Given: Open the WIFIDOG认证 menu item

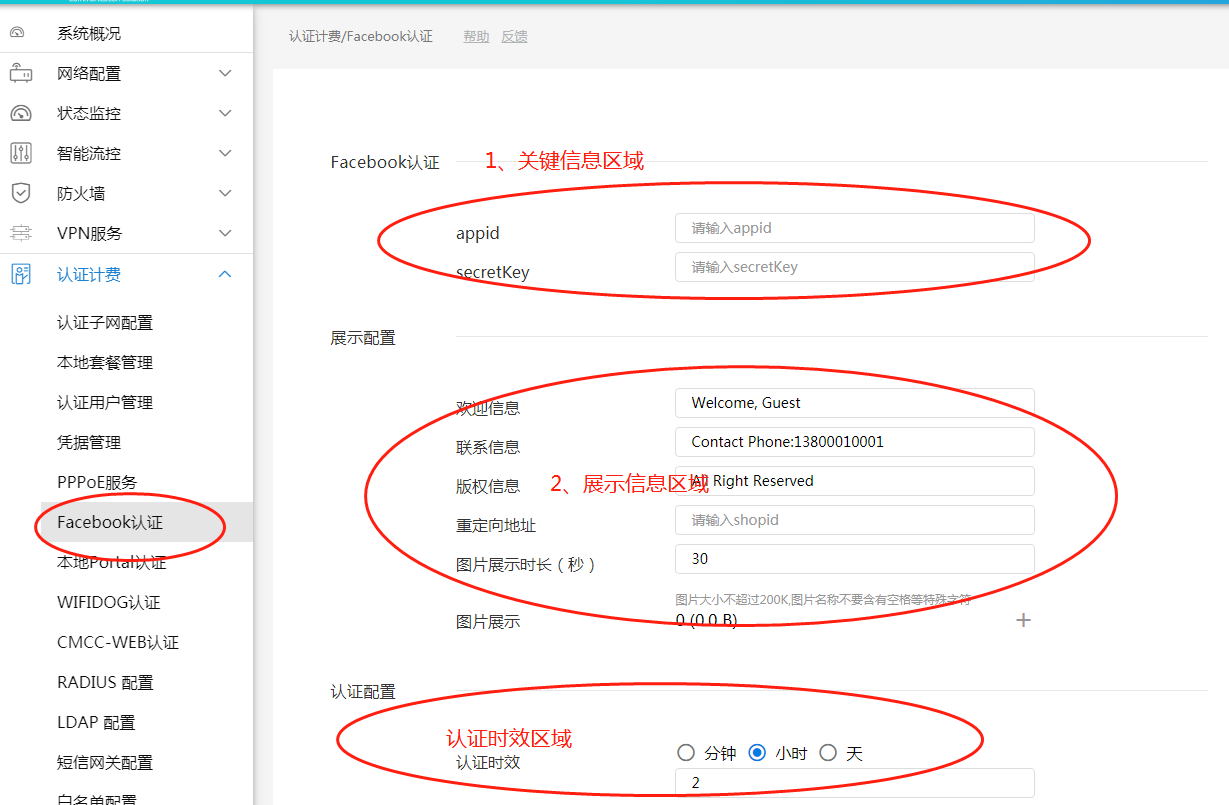Looking at the screenshot, I should [109, 602].
